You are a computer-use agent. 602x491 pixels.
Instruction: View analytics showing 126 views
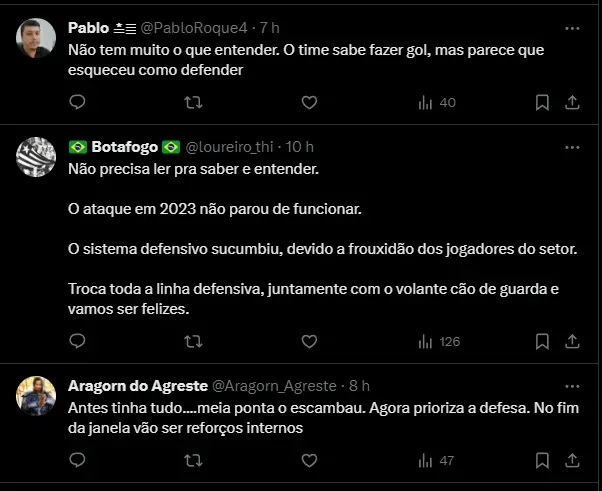click(438, 341)
